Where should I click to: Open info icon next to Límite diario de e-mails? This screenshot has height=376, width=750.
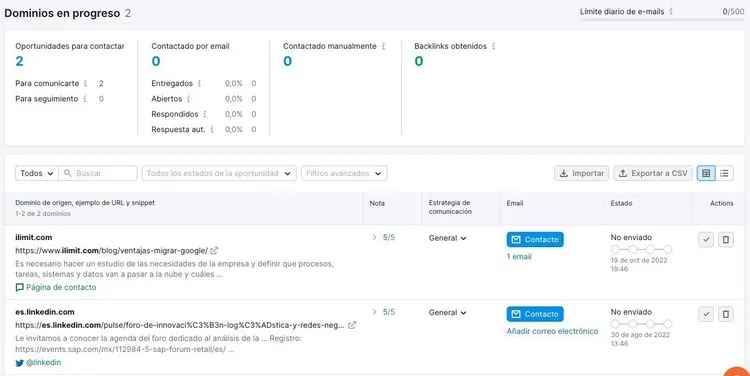(x=671, y=11)
